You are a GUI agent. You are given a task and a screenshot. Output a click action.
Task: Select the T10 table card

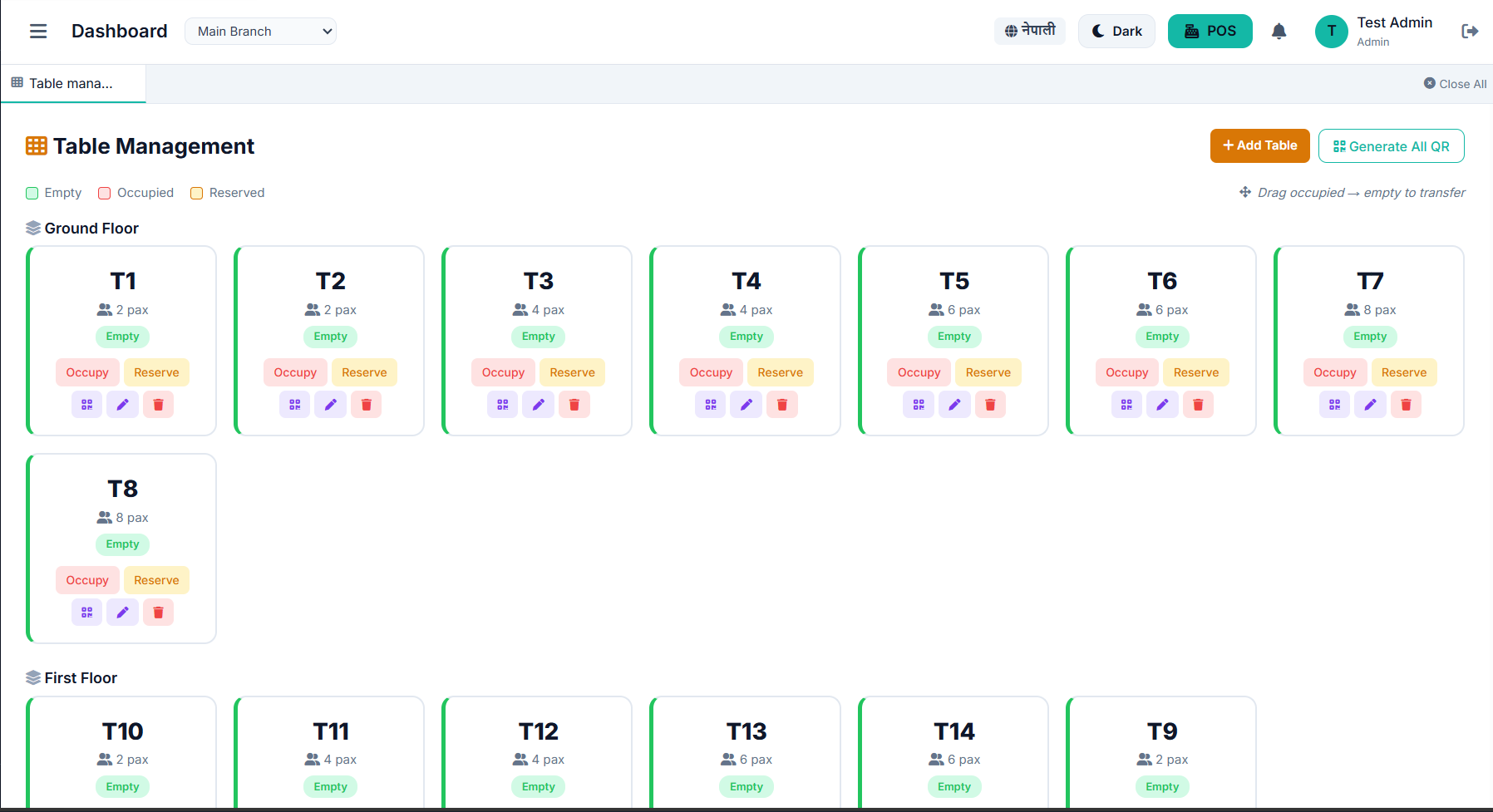[x=122, y=752]
